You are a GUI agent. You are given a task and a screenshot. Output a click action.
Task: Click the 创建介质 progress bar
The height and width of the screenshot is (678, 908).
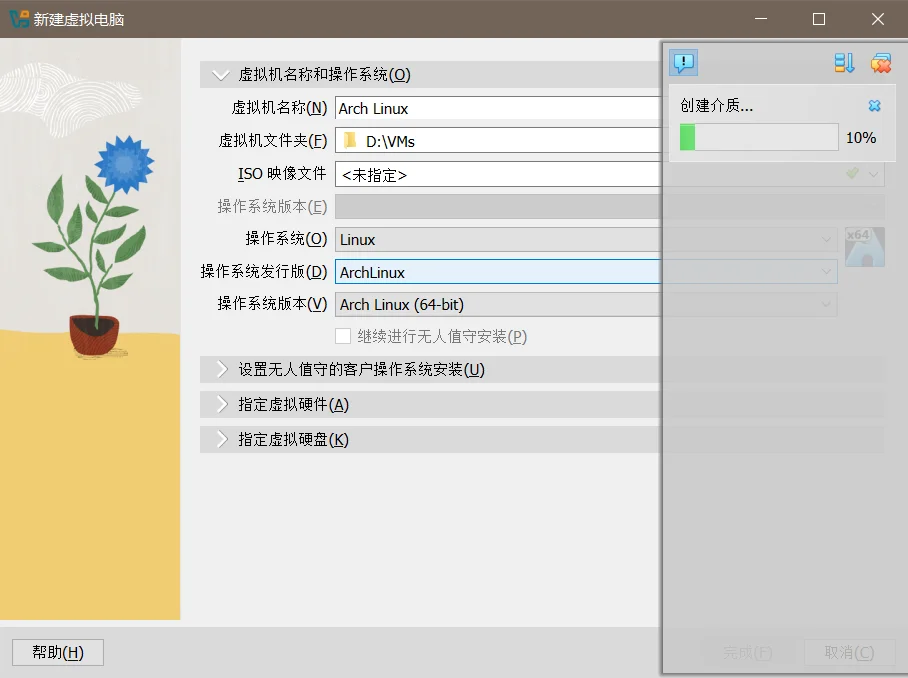coord(759,137)
